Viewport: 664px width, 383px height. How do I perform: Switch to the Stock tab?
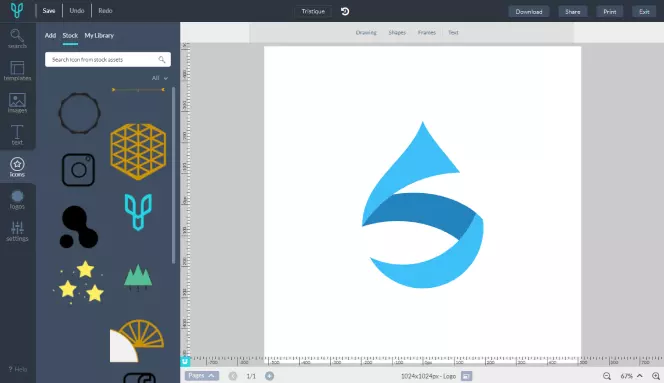coord(70,36)
